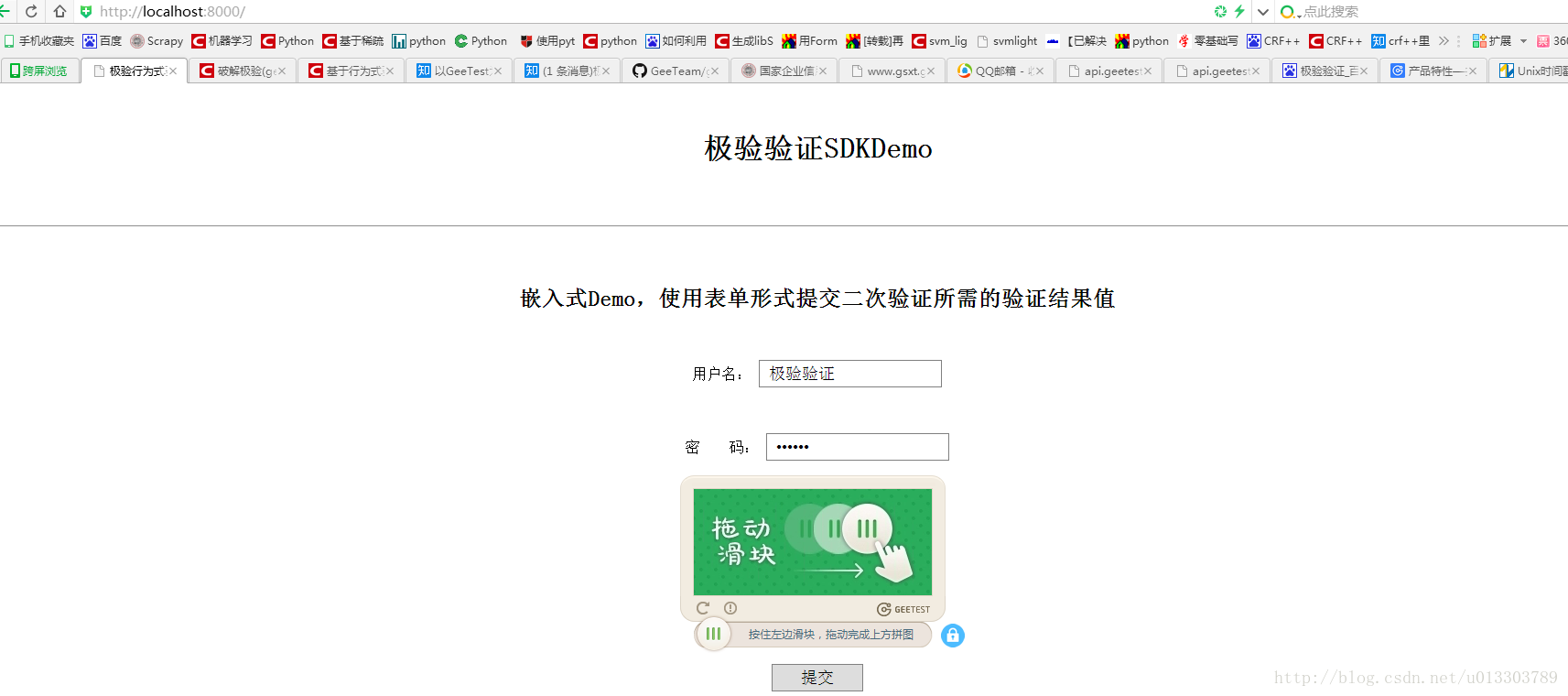1568x696 pixels.
Task: Open the 如何利用 bookmark
Action: coord(676,41)
